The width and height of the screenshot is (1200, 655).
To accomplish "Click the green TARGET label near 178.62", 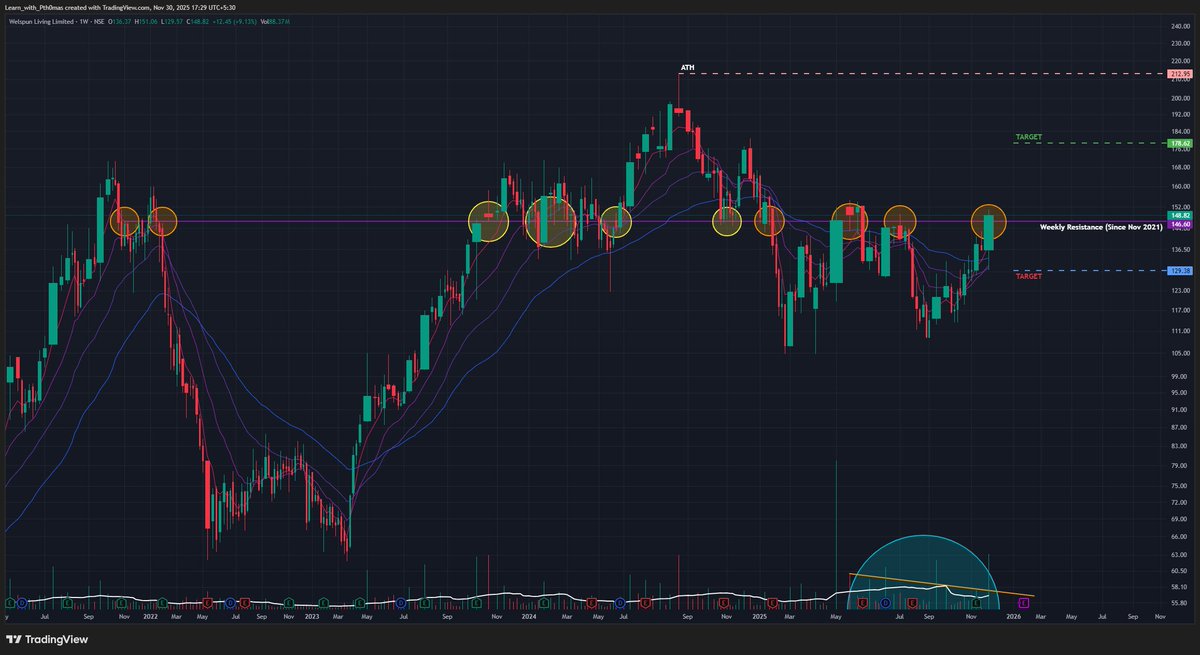I will tap(1028, 136).
